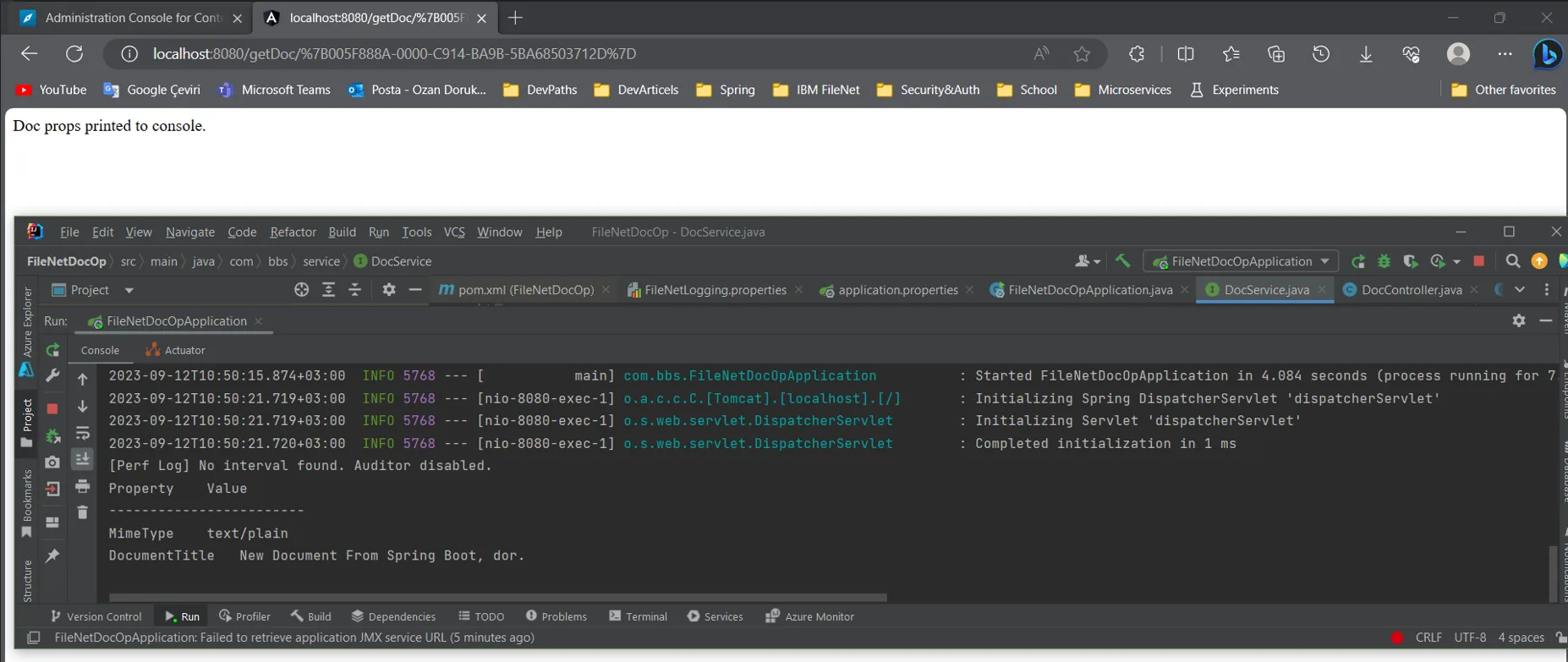Click the up arrow in the console gutter
Viewport: 1568px width, 662px height.
[83, 380]
